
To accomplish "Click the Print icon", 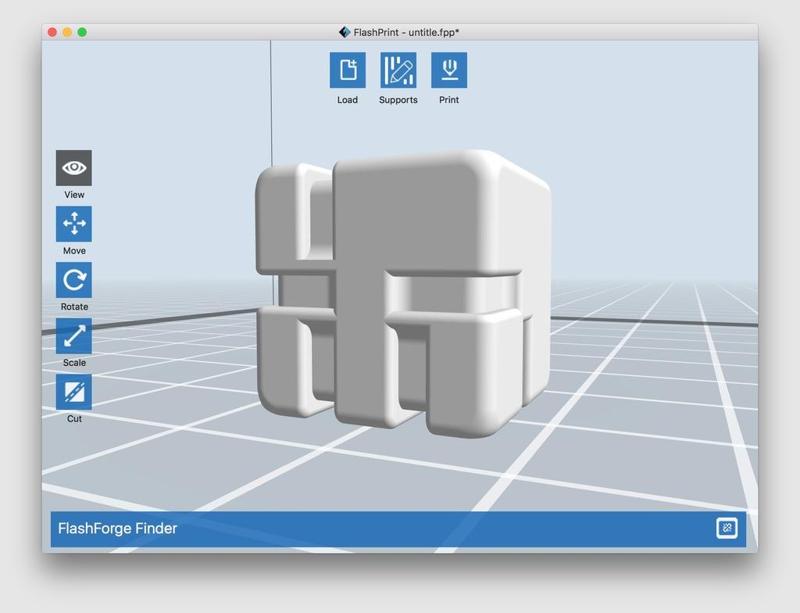I will pos(449,70).
